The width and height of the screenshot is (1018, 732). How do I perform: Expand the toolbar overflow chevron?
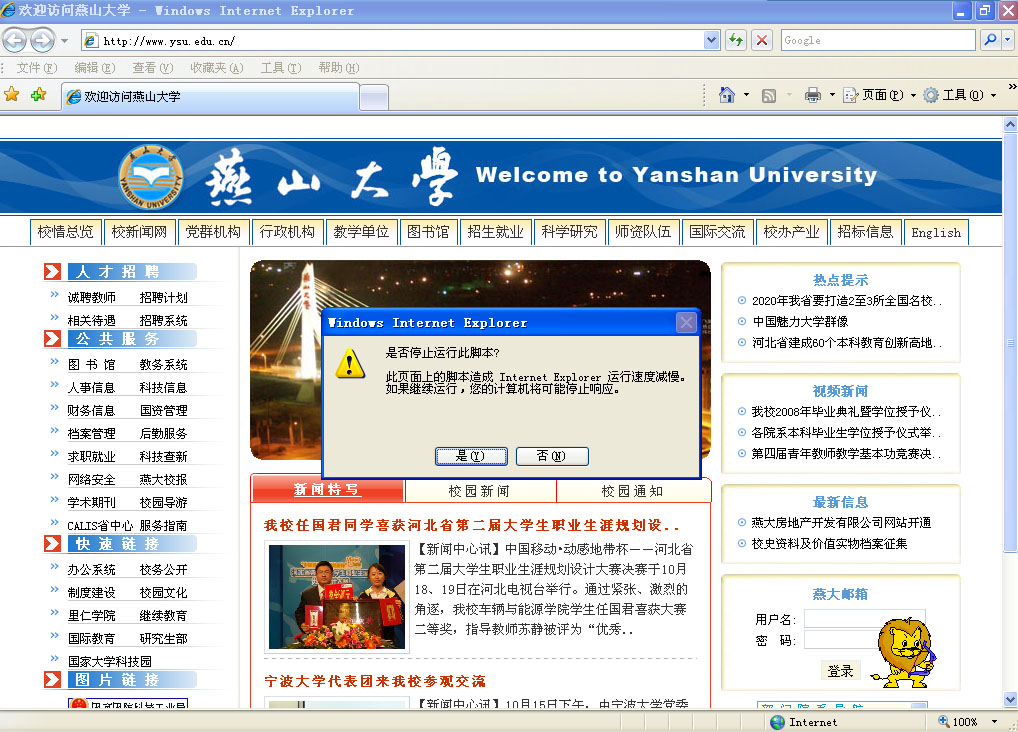coord(1012,87)
